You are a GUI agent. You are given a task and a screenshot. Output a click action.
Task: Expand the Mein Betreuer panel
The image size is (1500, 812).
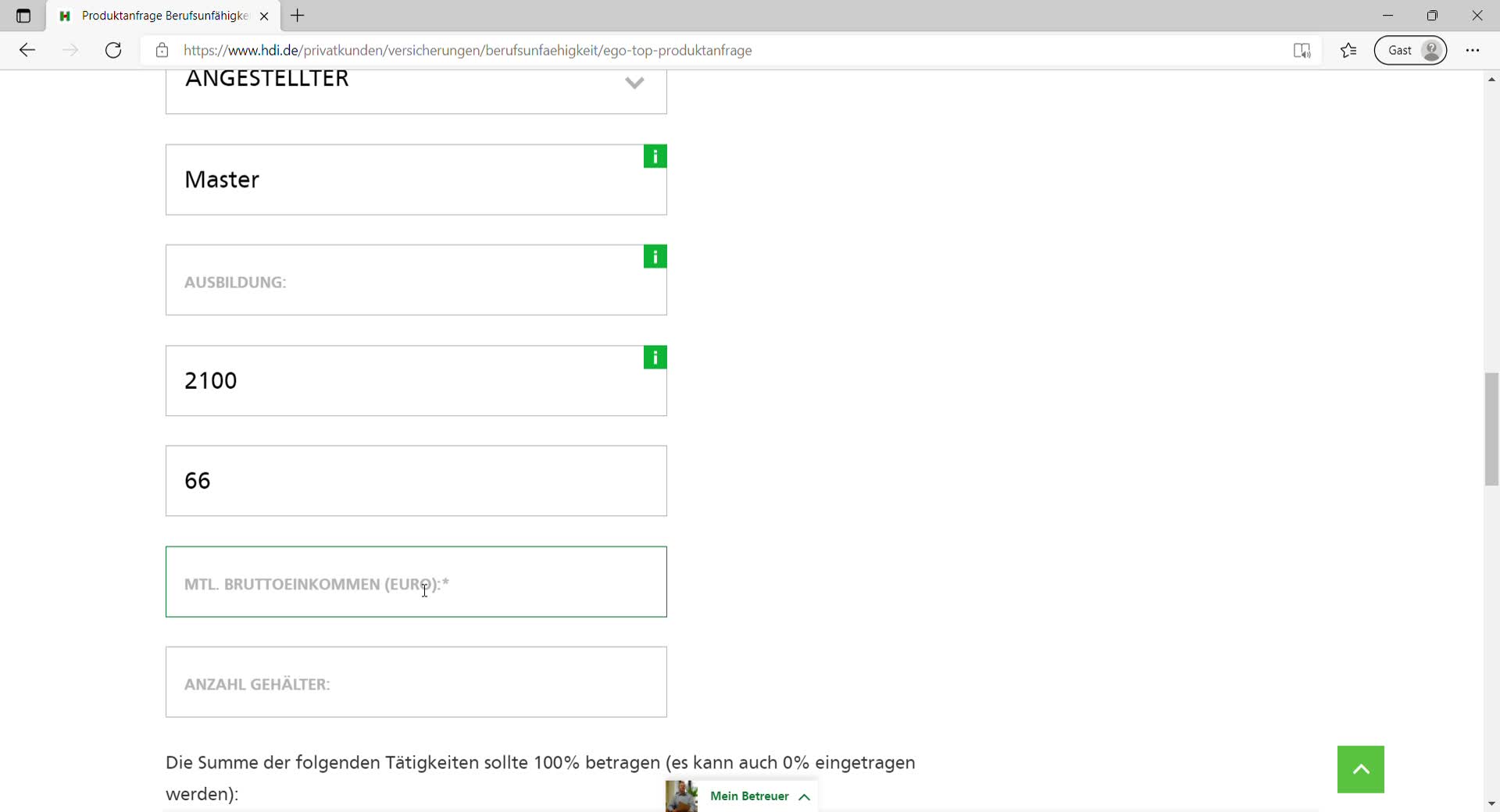tap(758, 796)
